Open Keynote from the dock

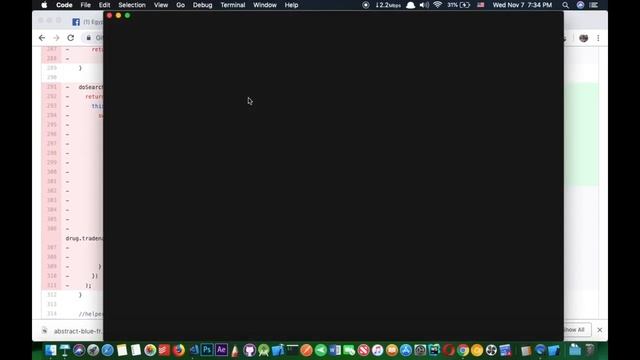65,350
